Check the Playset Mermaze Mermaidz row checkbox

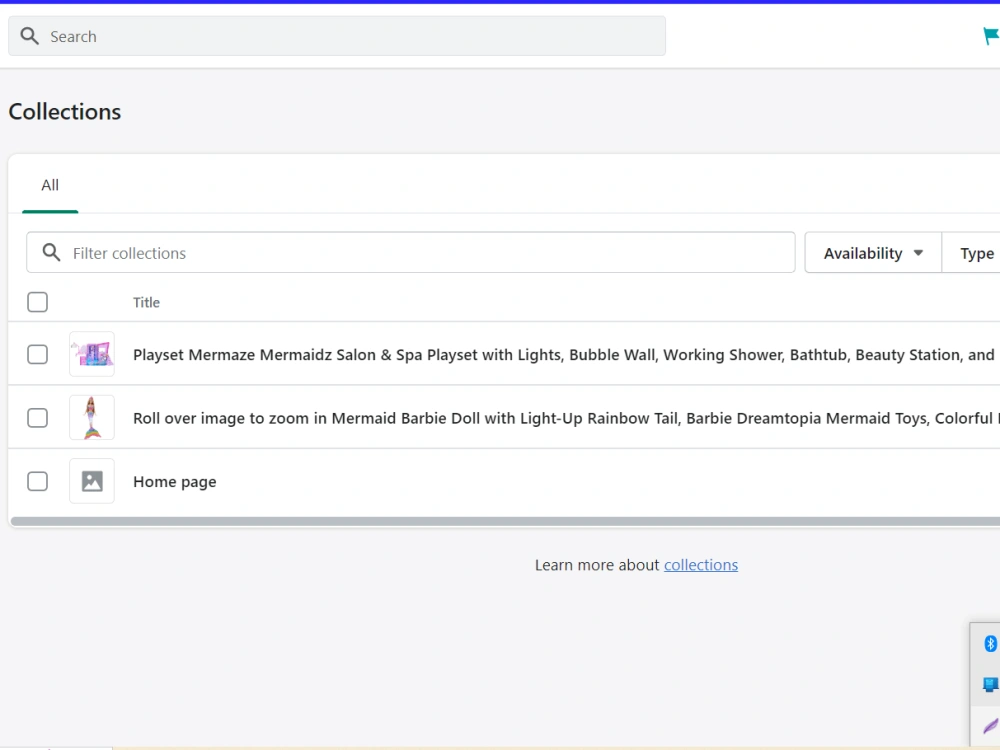click(x=38, y=355)
